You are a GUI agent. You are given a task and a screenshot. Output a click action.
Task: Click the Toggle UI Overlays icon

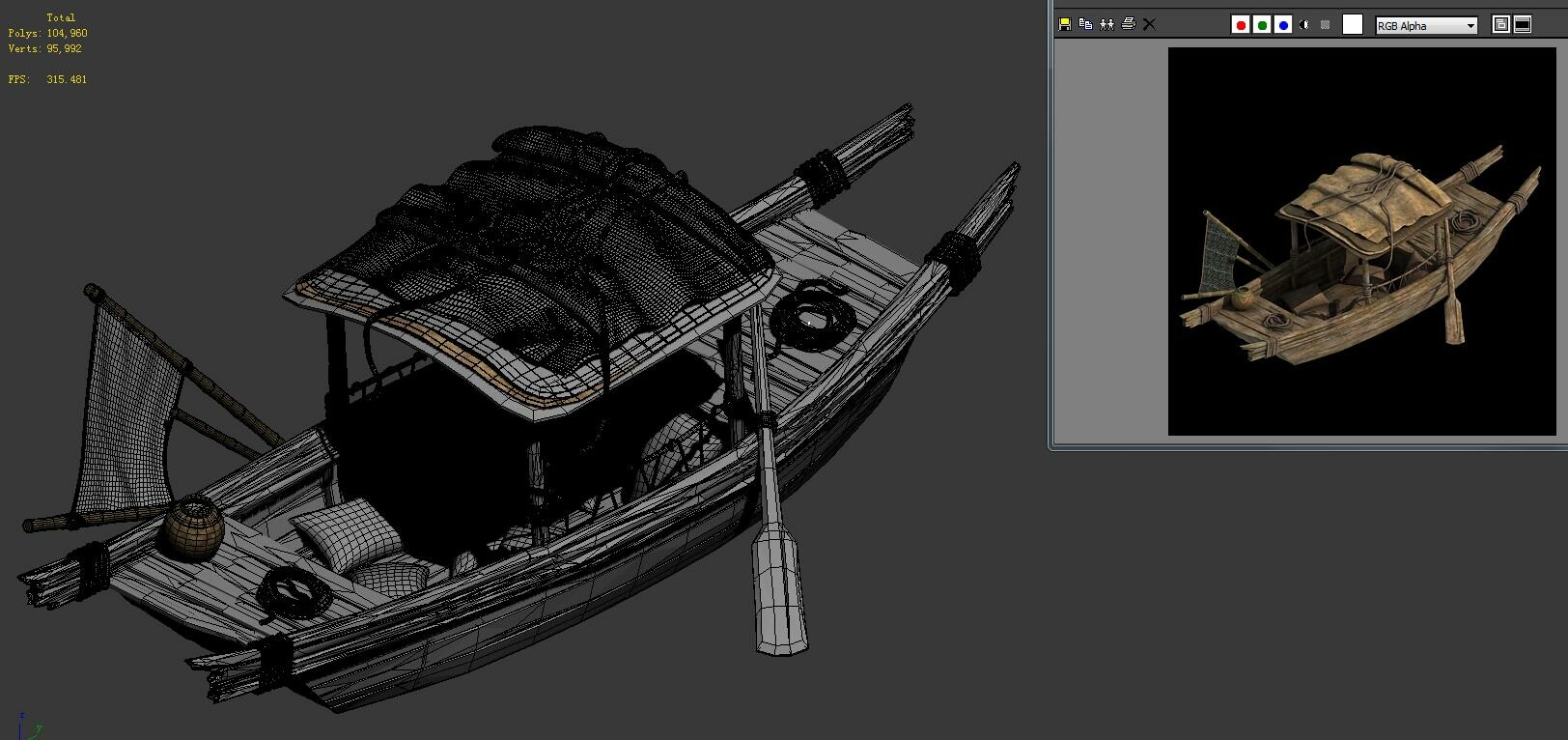(x=1501, y=25)
